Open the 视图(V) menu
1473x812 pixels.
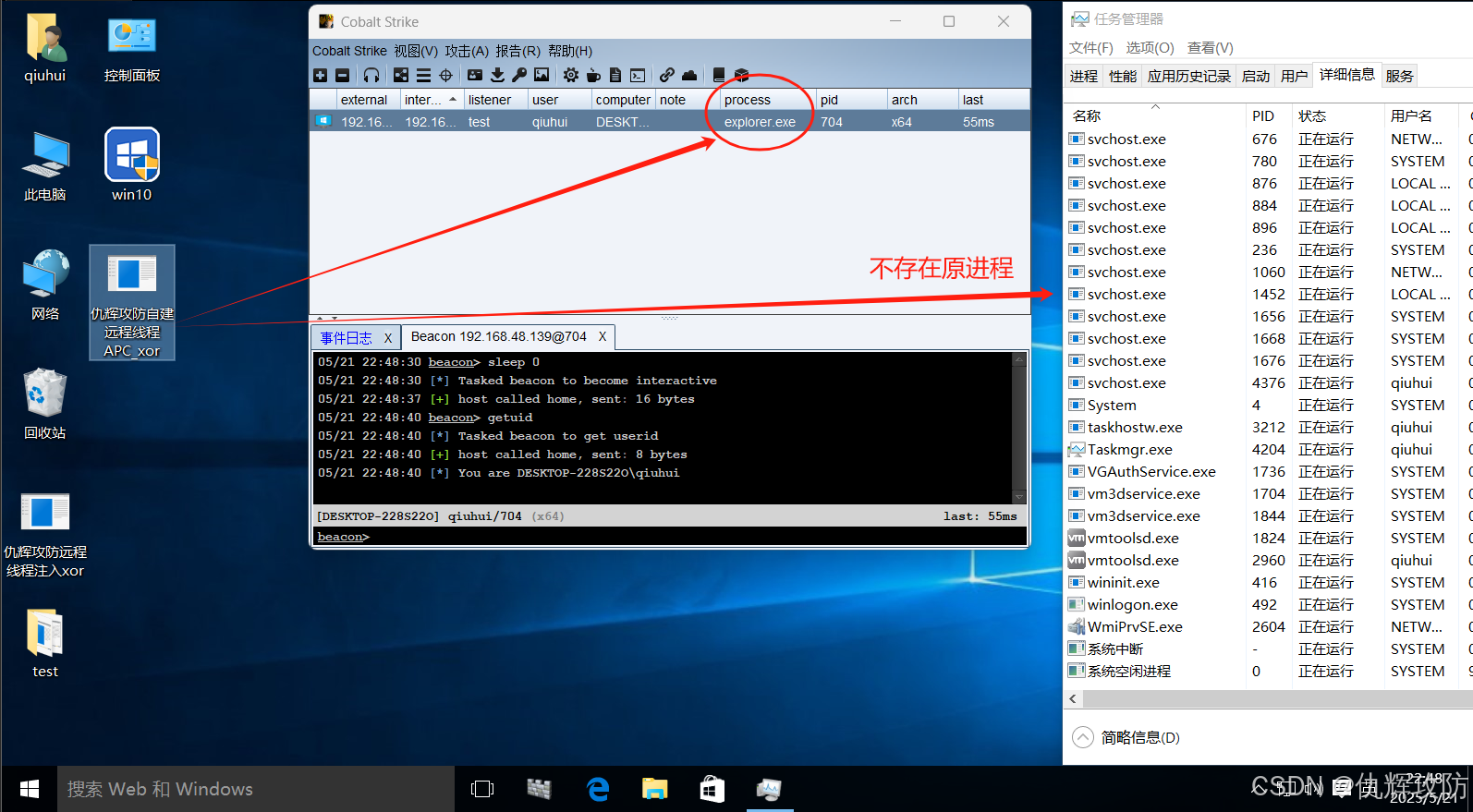[x=416, y=51]
